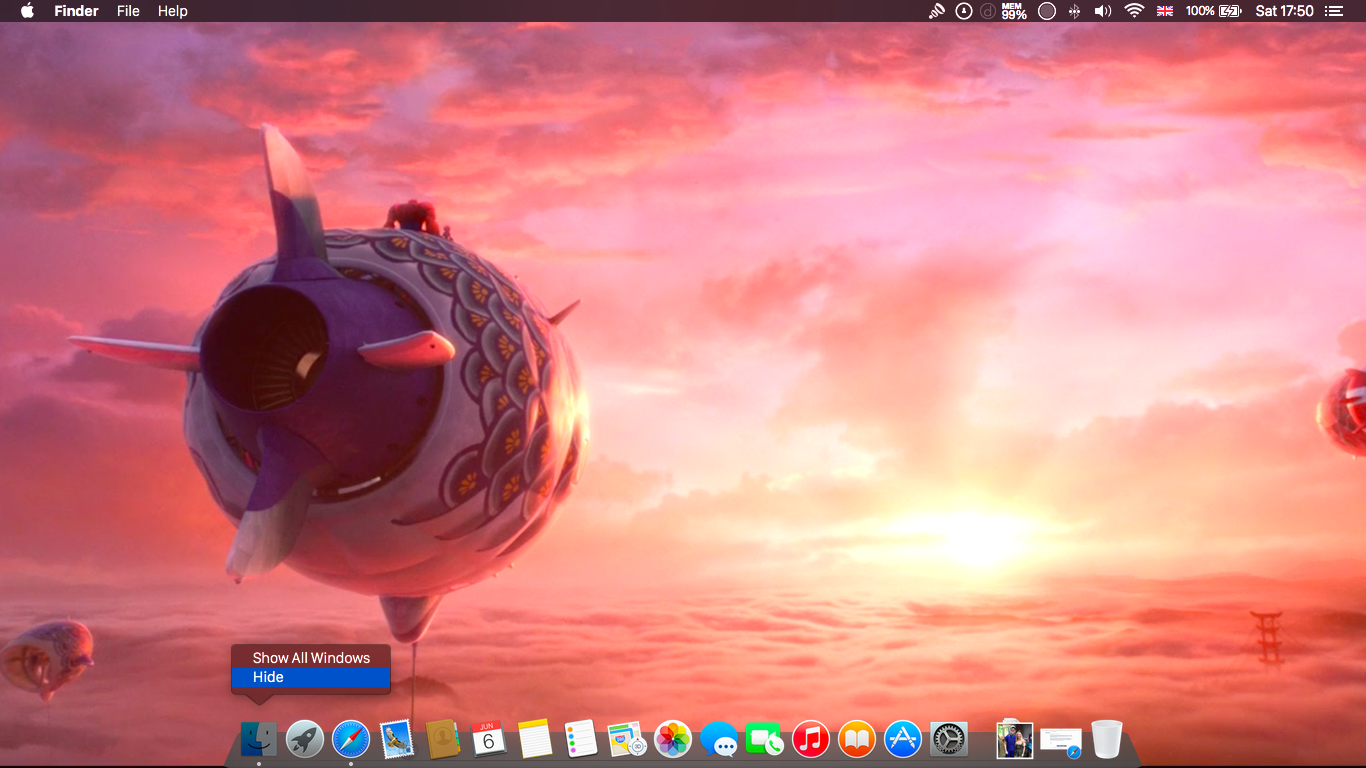Open the Maps app in the Dock
Viewport: 1366px width, 768px height.
627,740
